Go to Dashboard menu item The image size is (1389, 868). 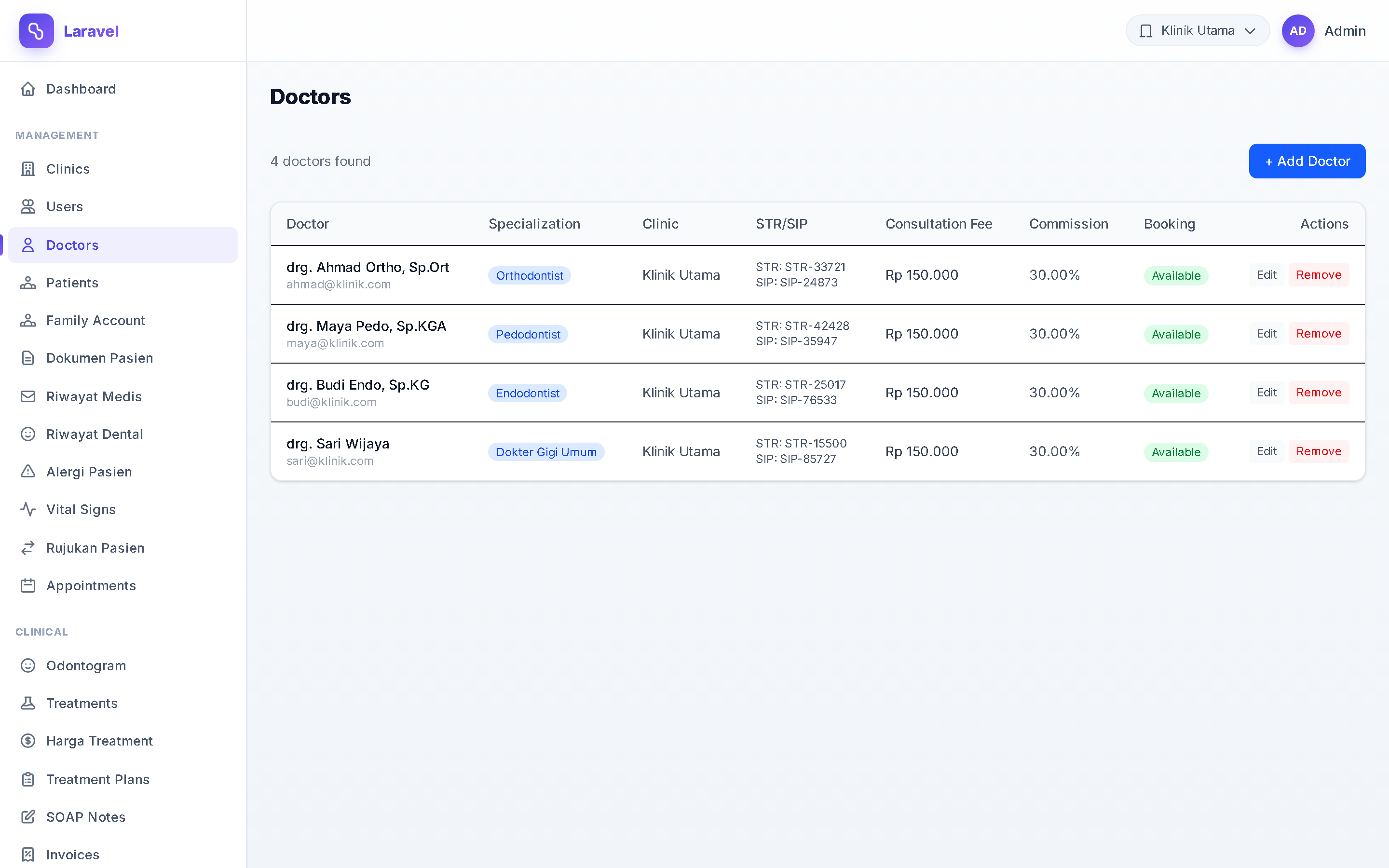coord(123,89)
